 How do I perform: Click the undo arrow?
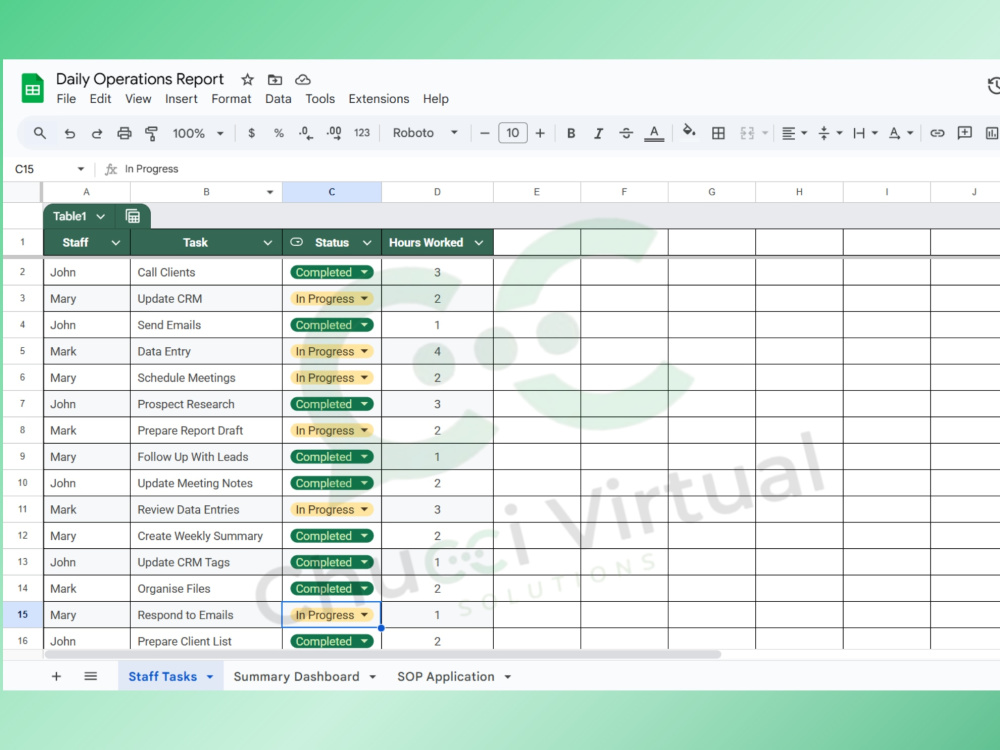pyautogui.click(x=70, y=133)
